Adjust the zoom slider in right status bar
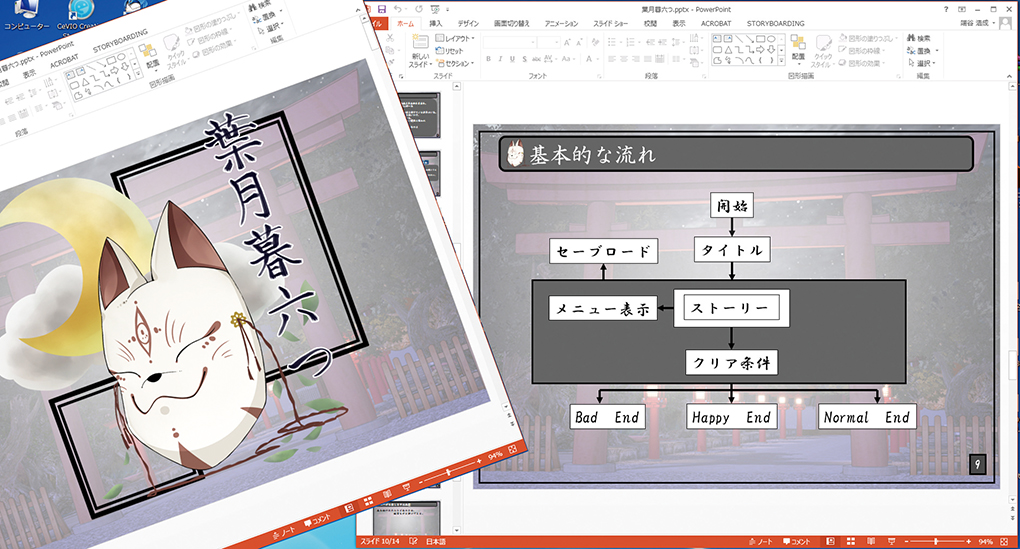The width and height of the screenshot is (1020, 549). click(936, 541)
